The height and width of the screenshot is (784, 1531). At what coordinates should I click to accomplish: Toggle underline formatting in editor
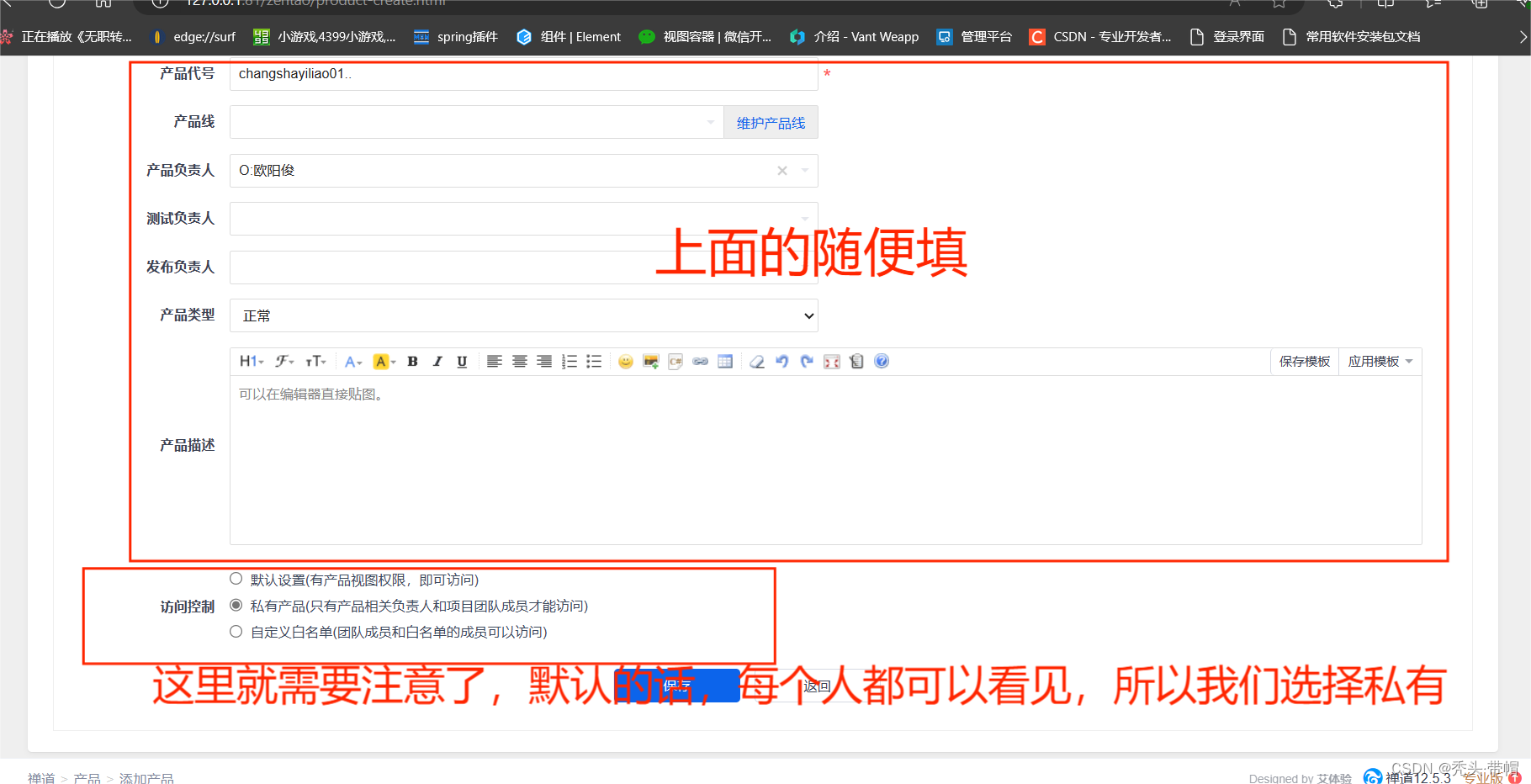462,362
